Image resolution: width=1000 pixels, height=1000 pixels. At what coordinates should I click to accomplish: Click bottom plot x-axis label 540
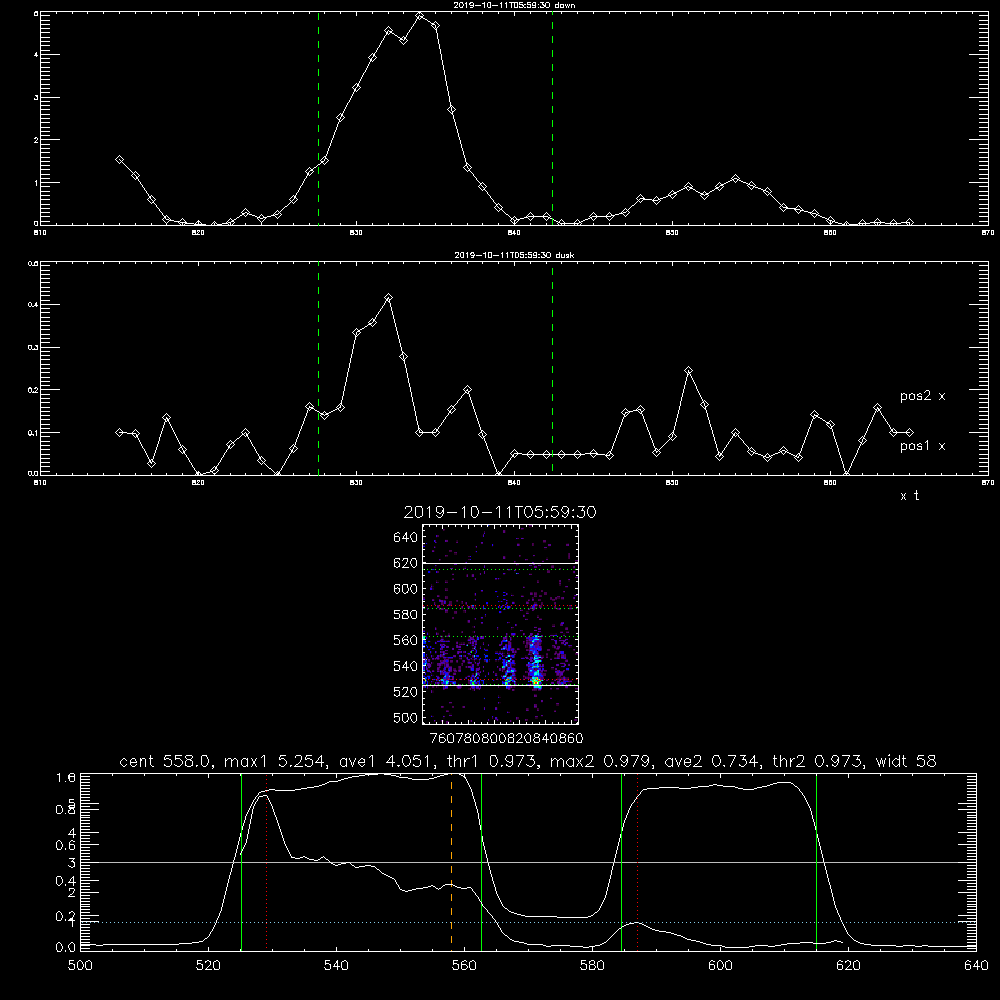coord(336,966)
